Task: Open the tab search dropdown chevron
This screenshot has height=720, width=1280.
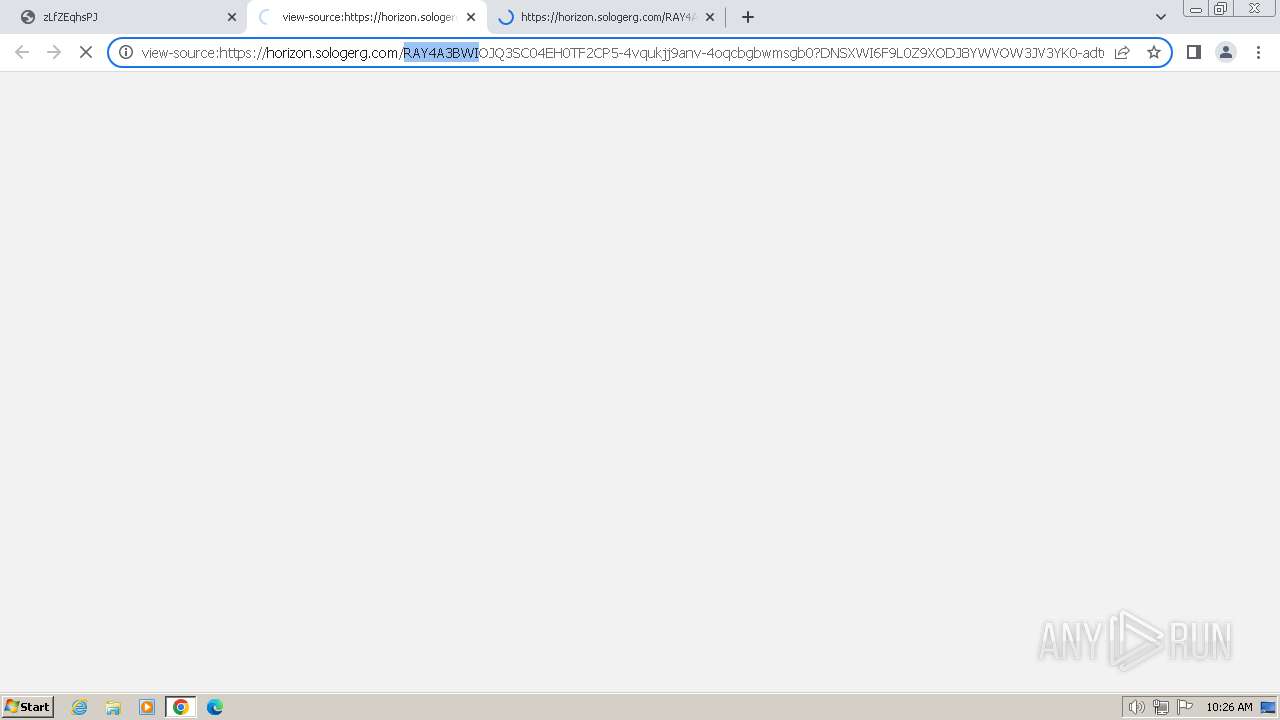Action: click(1161, 17)
